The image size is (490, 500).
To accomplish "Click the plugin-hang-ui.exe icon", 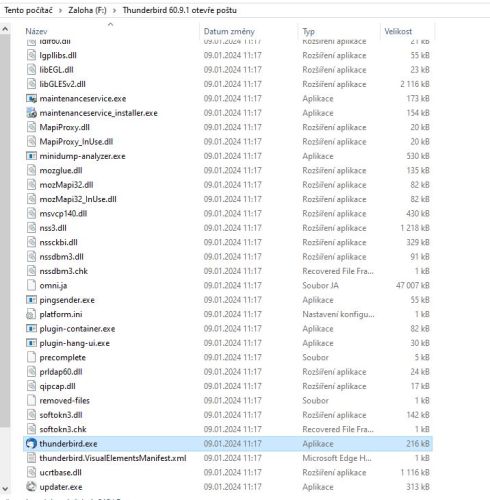I will (x=31, y=343).
